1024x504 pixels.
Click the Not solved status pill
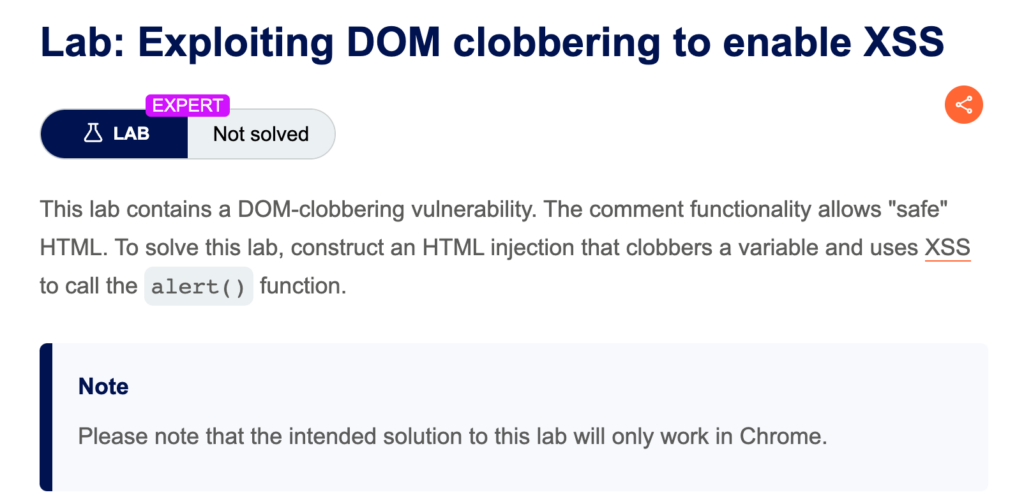[x=261, y=134]
